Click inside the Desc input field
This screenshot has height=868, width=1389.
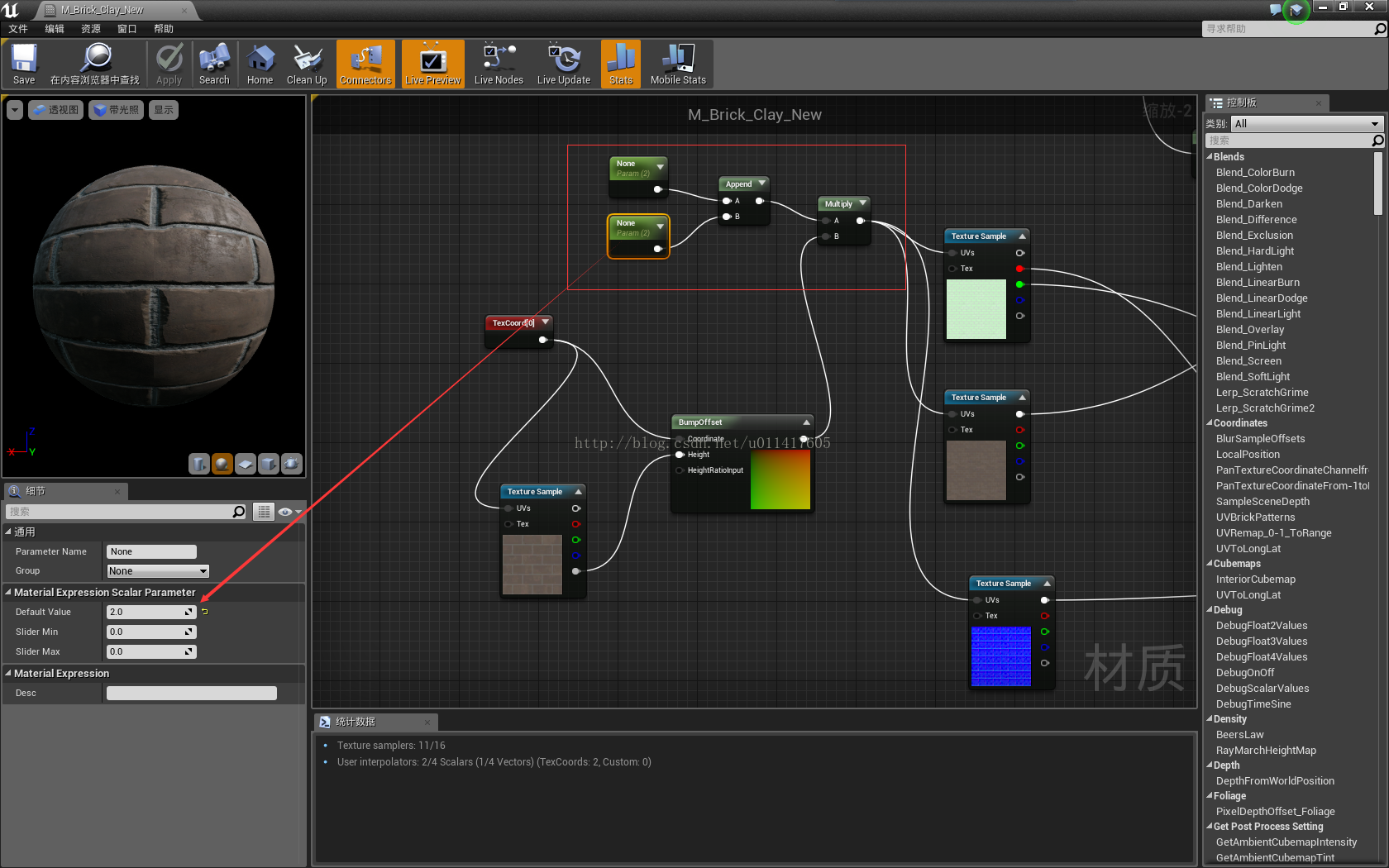191,693
